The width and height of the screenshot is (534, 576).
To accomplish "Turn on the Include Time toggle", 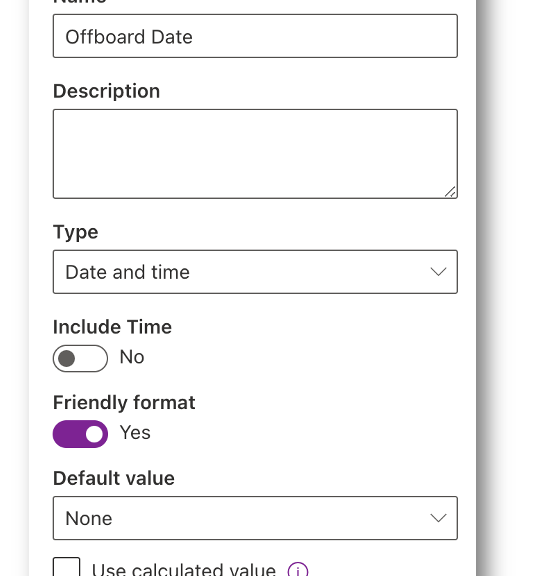I will (x=80, y=358).
